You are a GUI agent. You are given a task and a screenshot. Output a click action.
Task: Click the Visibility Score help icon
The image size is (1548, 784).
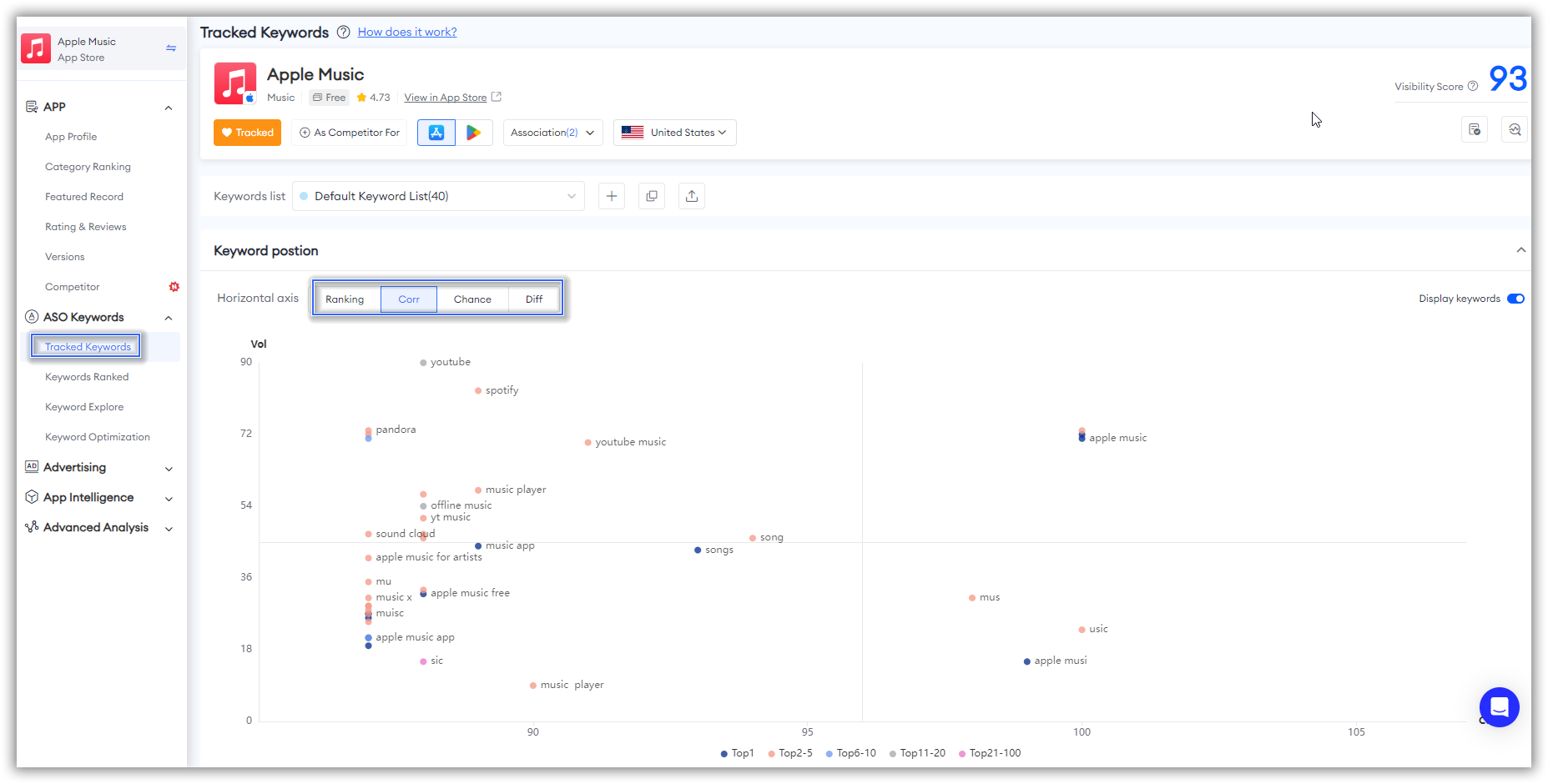tap(1473, 86)
